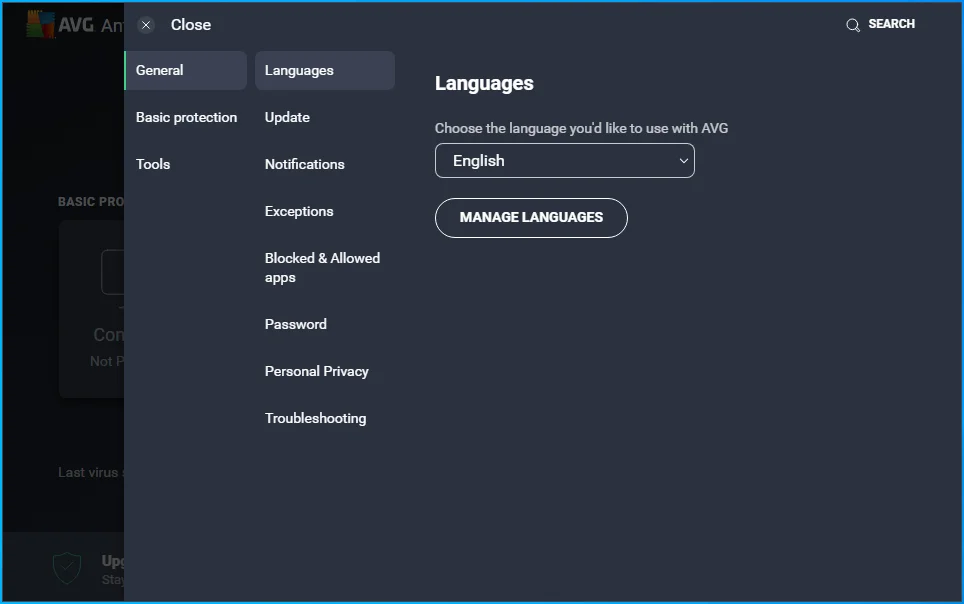Image resolution: width=964 pixels, height=604 pixels.
Task: Click the shield icon in background window
Action: pyautogui.click(x=67, y=568)
